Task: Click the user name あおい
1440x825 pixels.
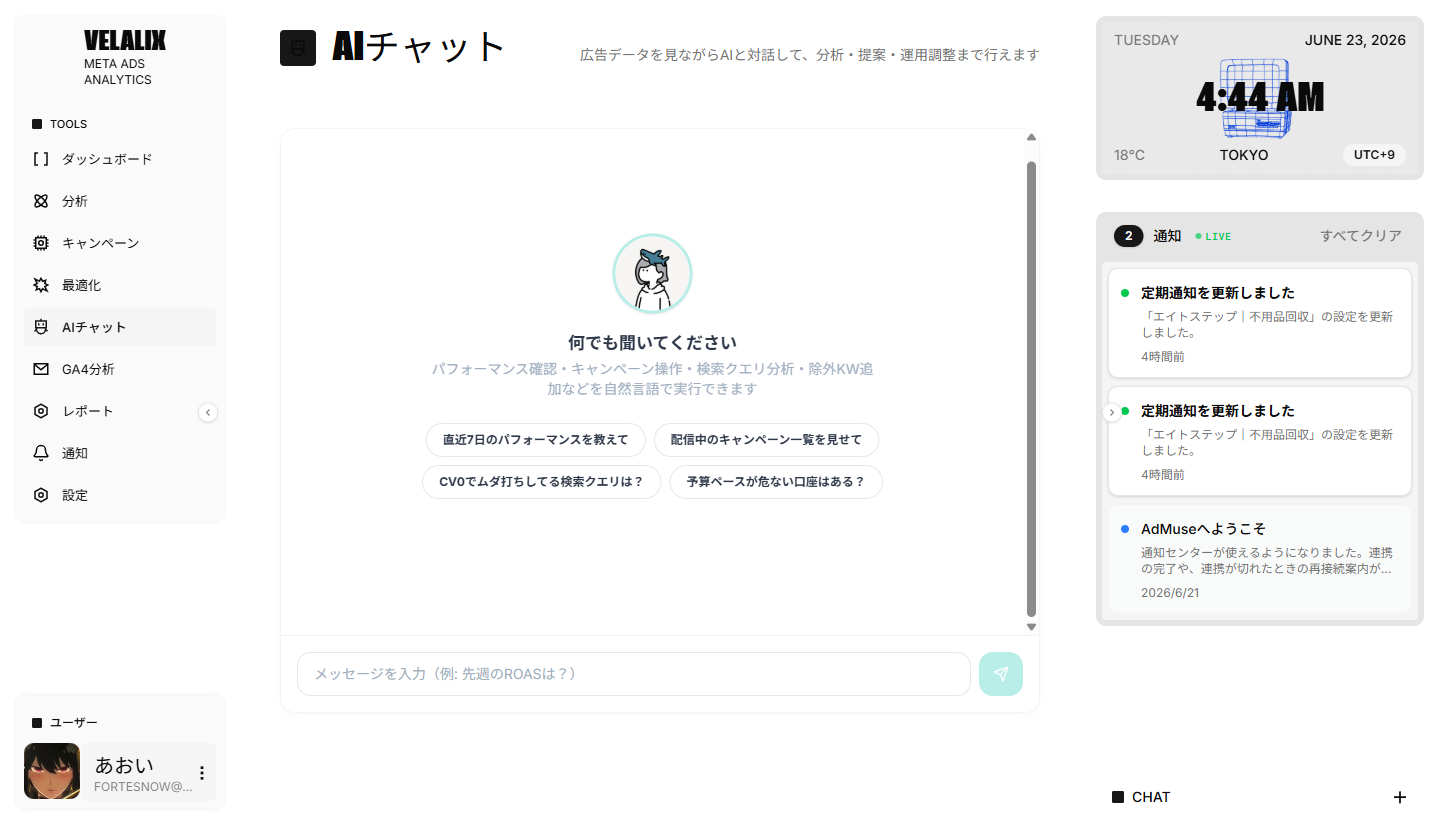Action: click(124, 765)
